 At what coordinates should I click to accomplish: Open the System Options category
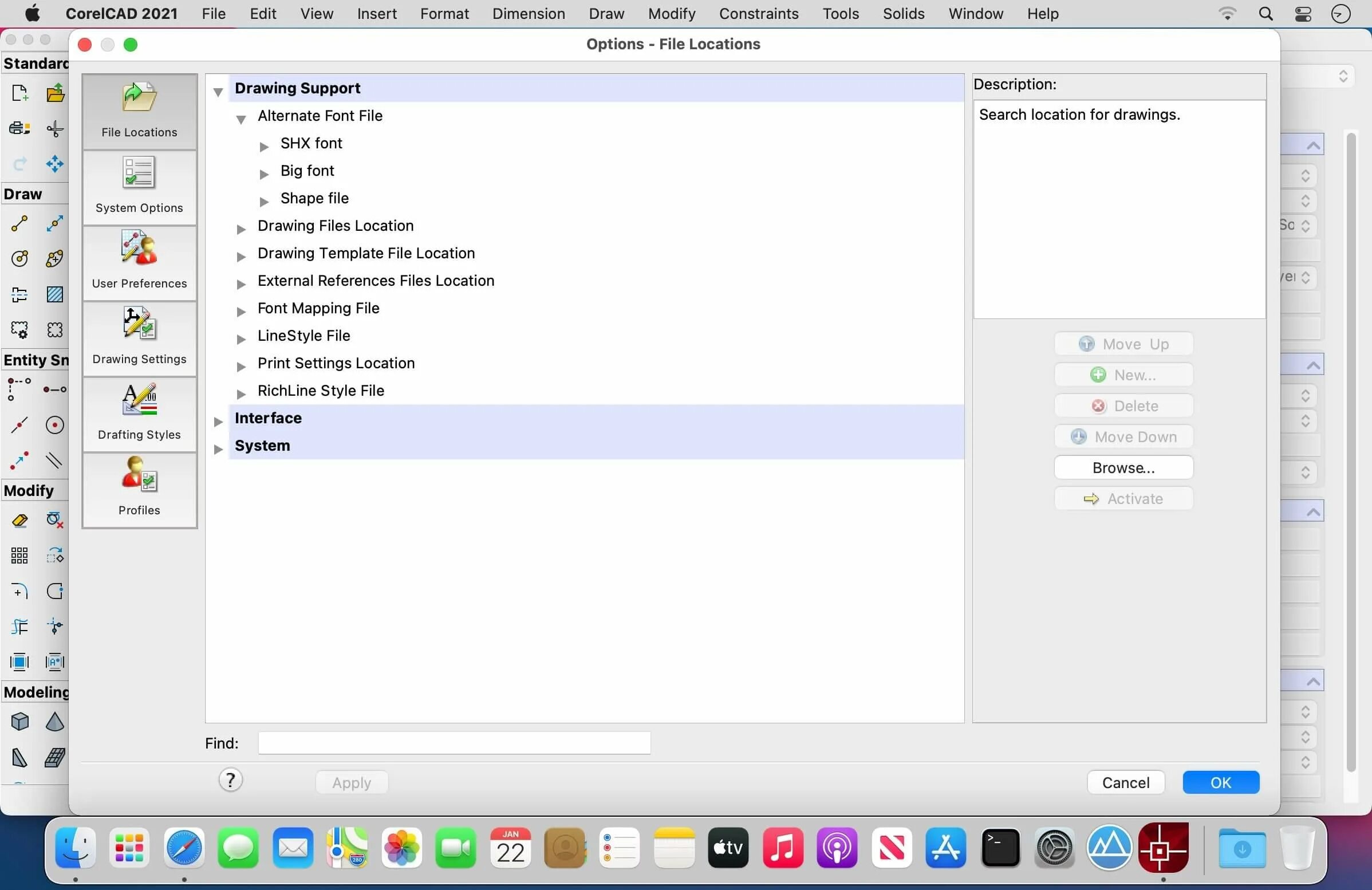tap(139, 187)
